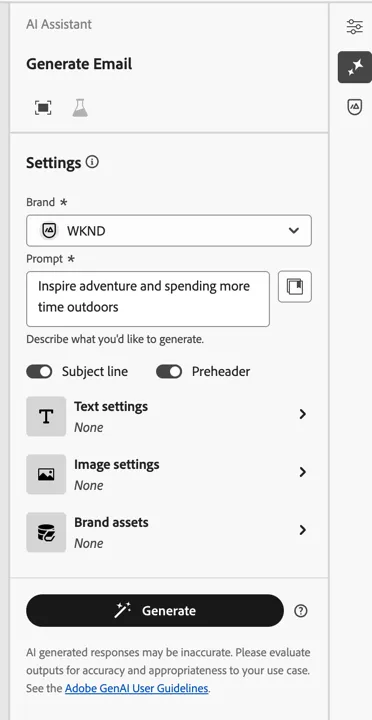Click the Text settings T icon
This screenshot has width=372, height=720.
pyautogui.click(x=46, y=416)
